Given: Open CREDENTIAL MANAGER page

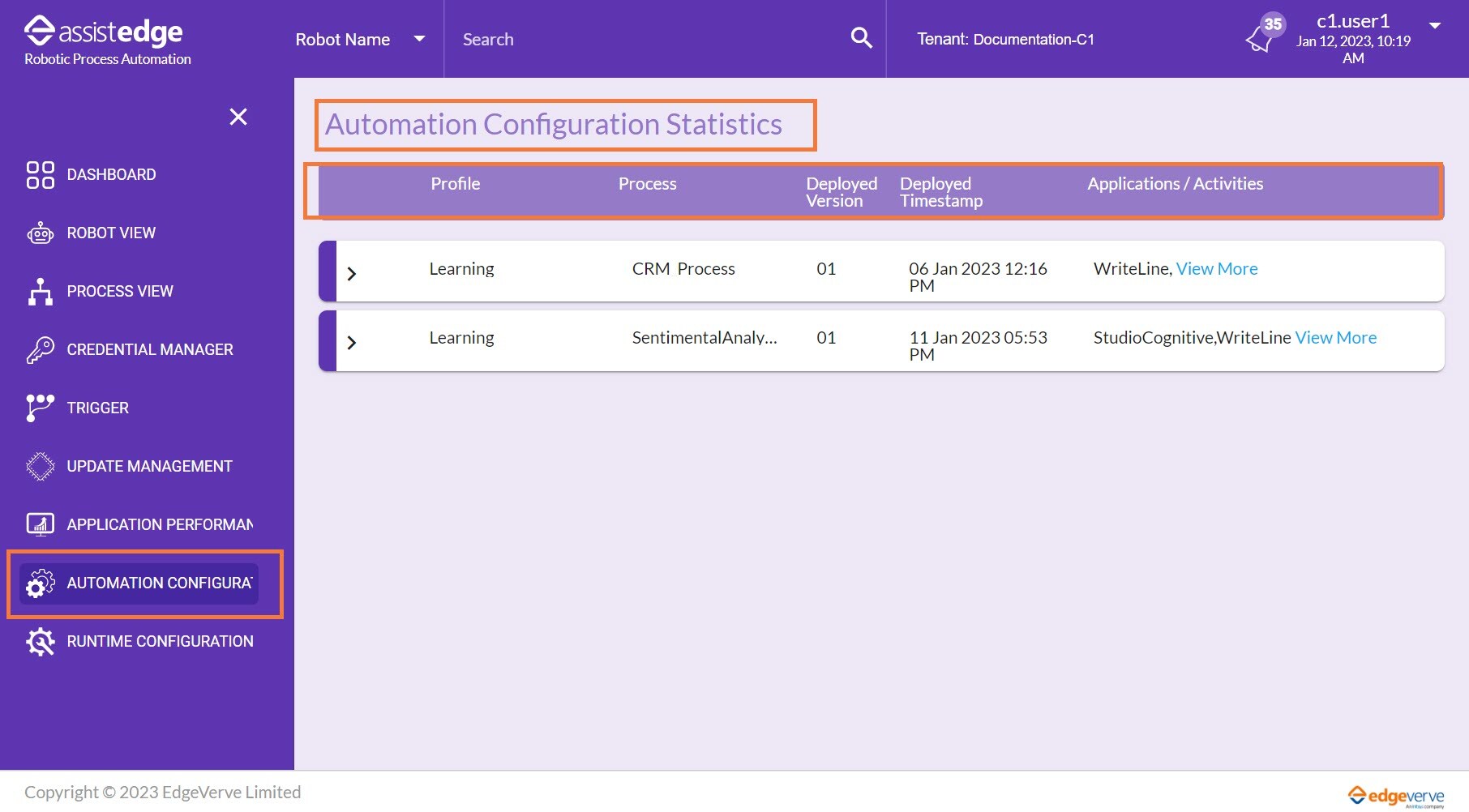Looking at the screenshot, I should (x=150, y=350).
